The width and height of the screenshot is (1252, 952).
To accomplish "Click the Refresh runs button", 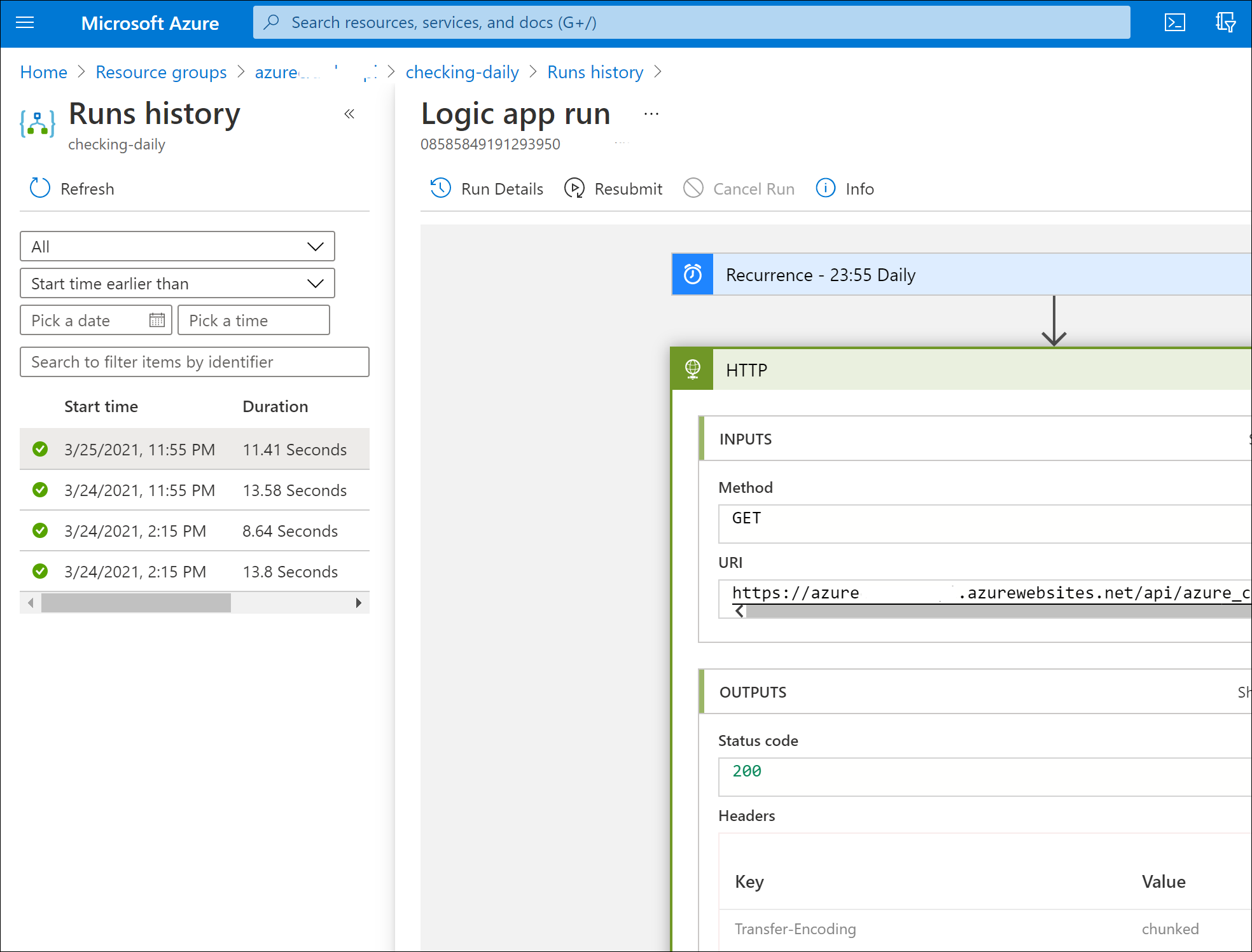I will click(x=72, y=189).
